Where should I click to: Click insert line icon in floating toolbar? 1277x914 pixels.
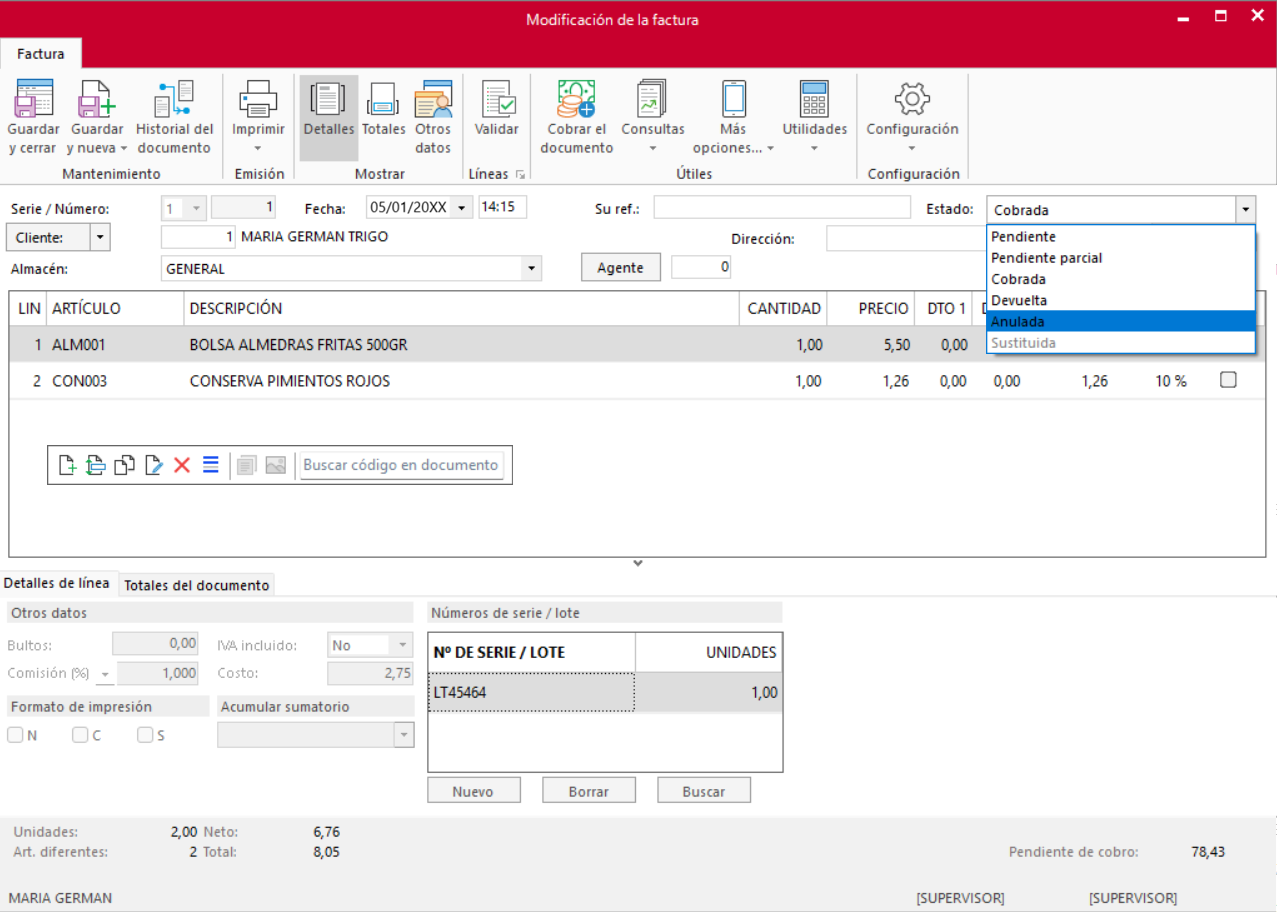95,465
